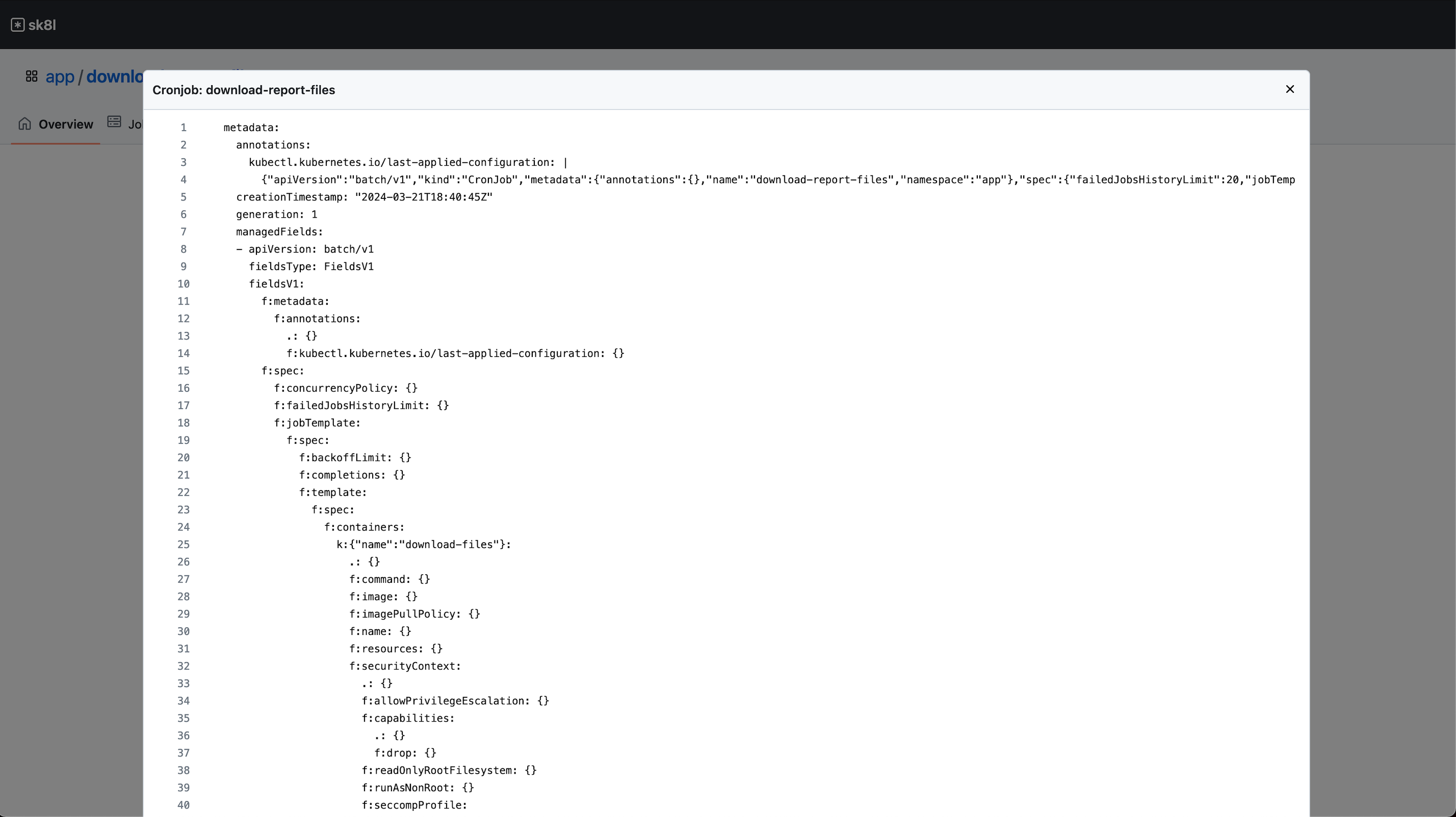Click the grid icon beside app breadcrumb
Image resolution: width=1456 pixels, height=817 pixels.
pyautogui.click(x=32, y=76)
